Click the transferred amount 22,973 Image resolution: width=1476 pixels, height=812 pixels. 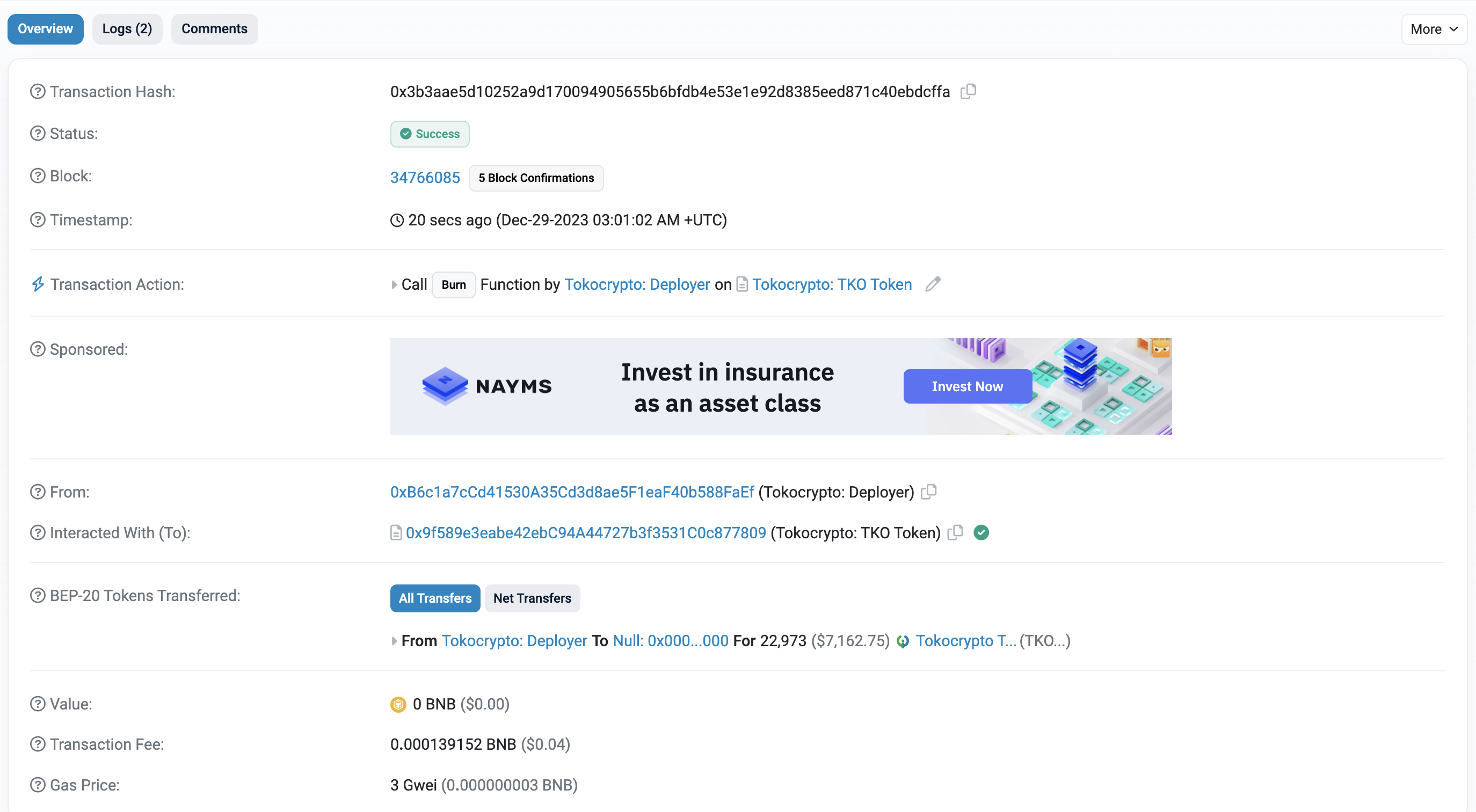(x=783, y=641)
